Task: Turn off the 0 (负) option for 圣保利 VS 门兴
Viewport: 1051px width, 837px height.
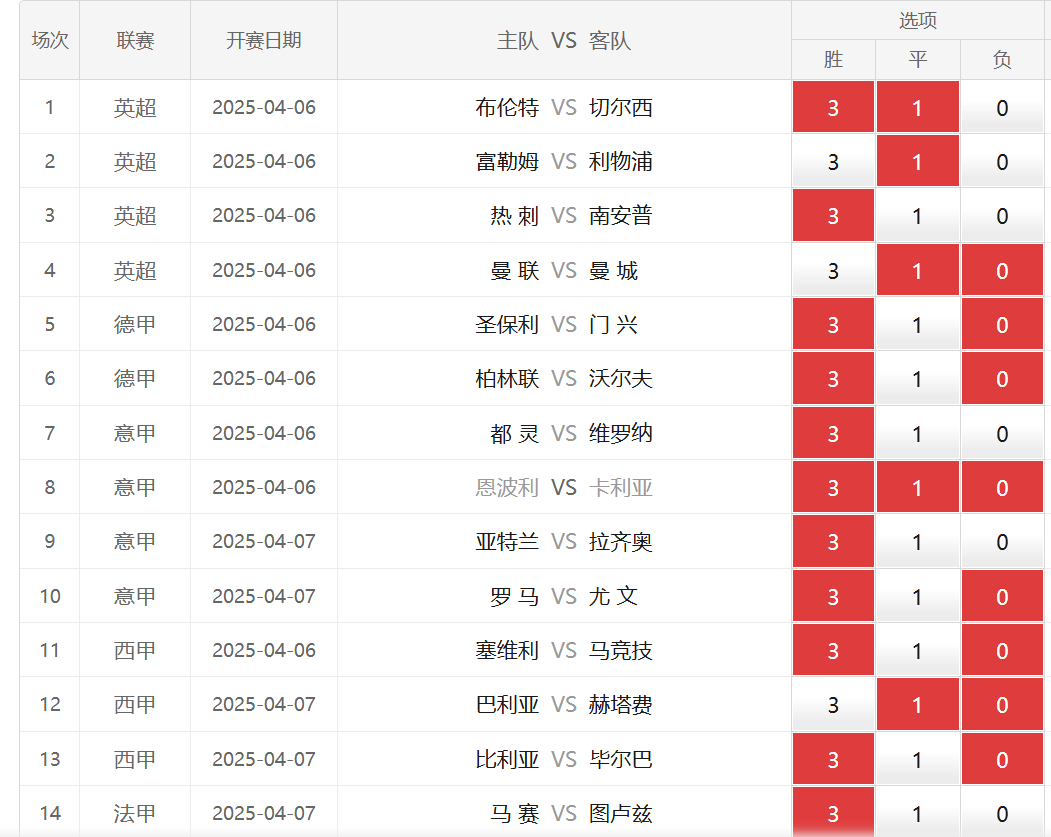Action: [1002, 324]
